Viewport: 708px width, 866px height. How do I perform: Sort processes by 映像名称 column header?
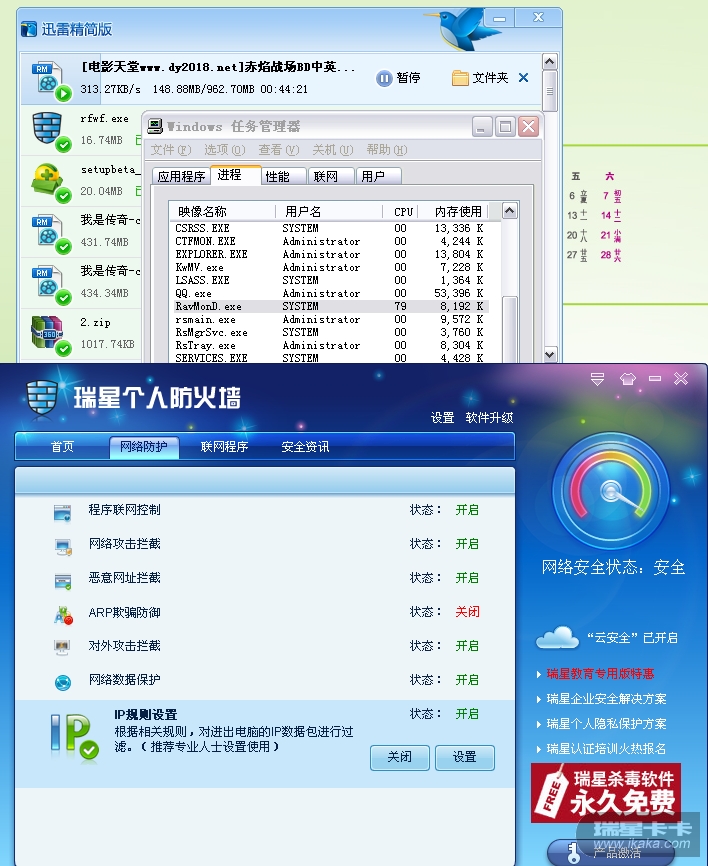click(x=223, y=212)
